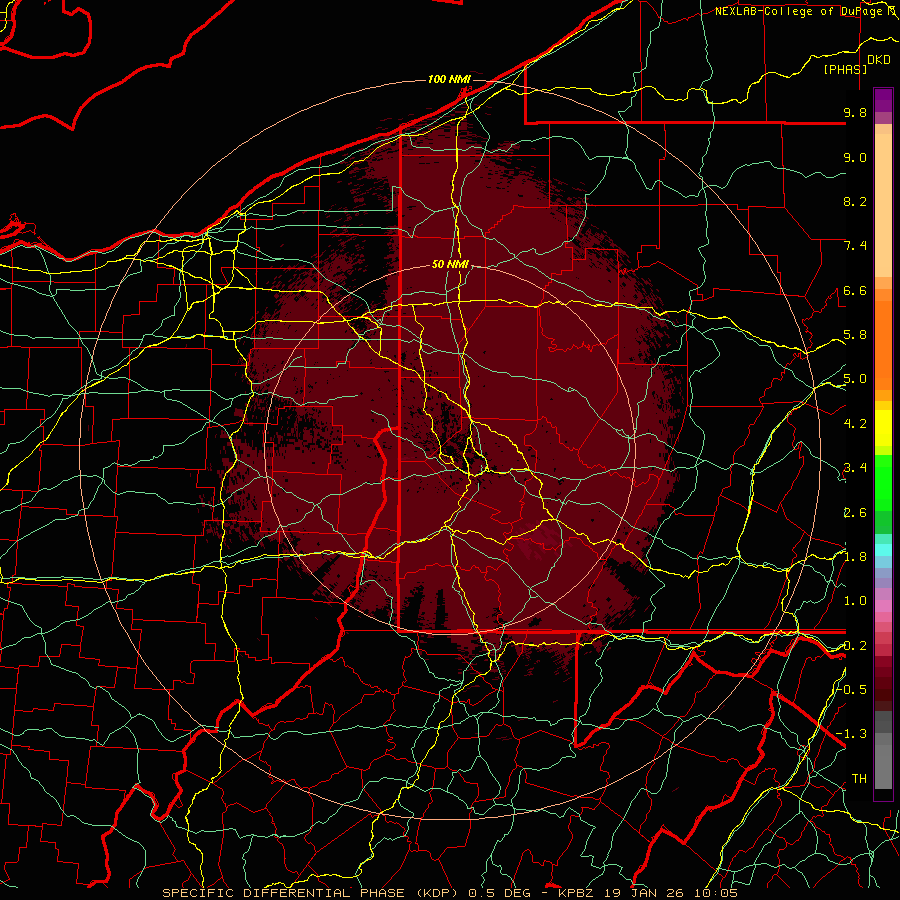
Task: Click the bright green segment of color scale
Action: [x=883, y=483]
